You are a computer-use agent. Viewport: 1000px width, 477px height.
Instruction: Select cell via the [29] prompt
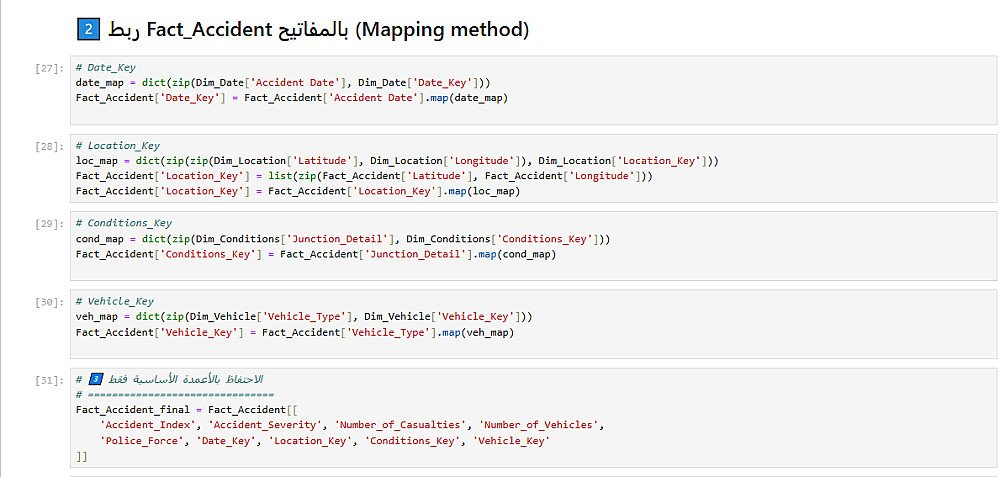coord(47,224)
